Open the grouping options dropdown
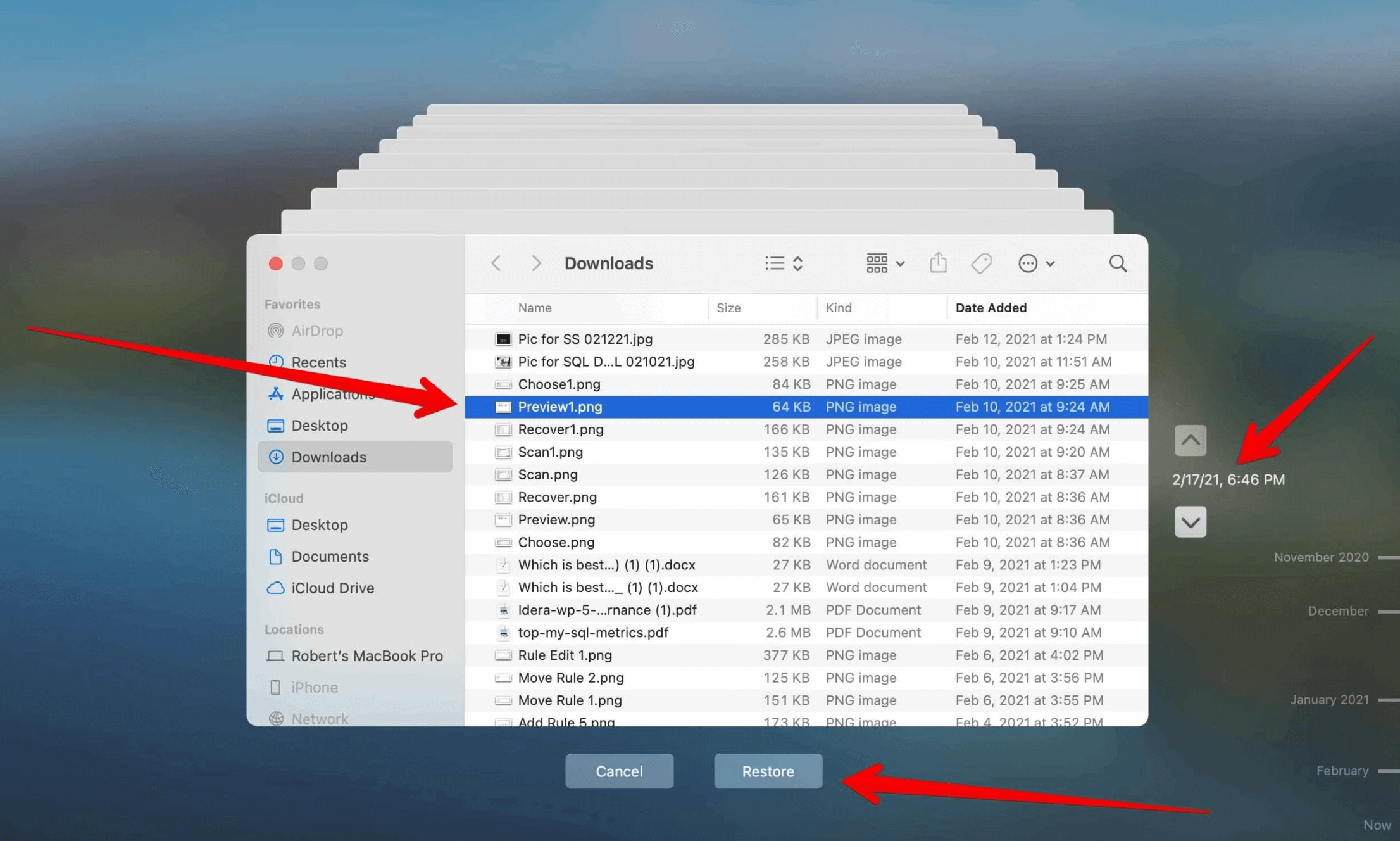The height and width of the screenshot is (841, 1400). [884, 263]
